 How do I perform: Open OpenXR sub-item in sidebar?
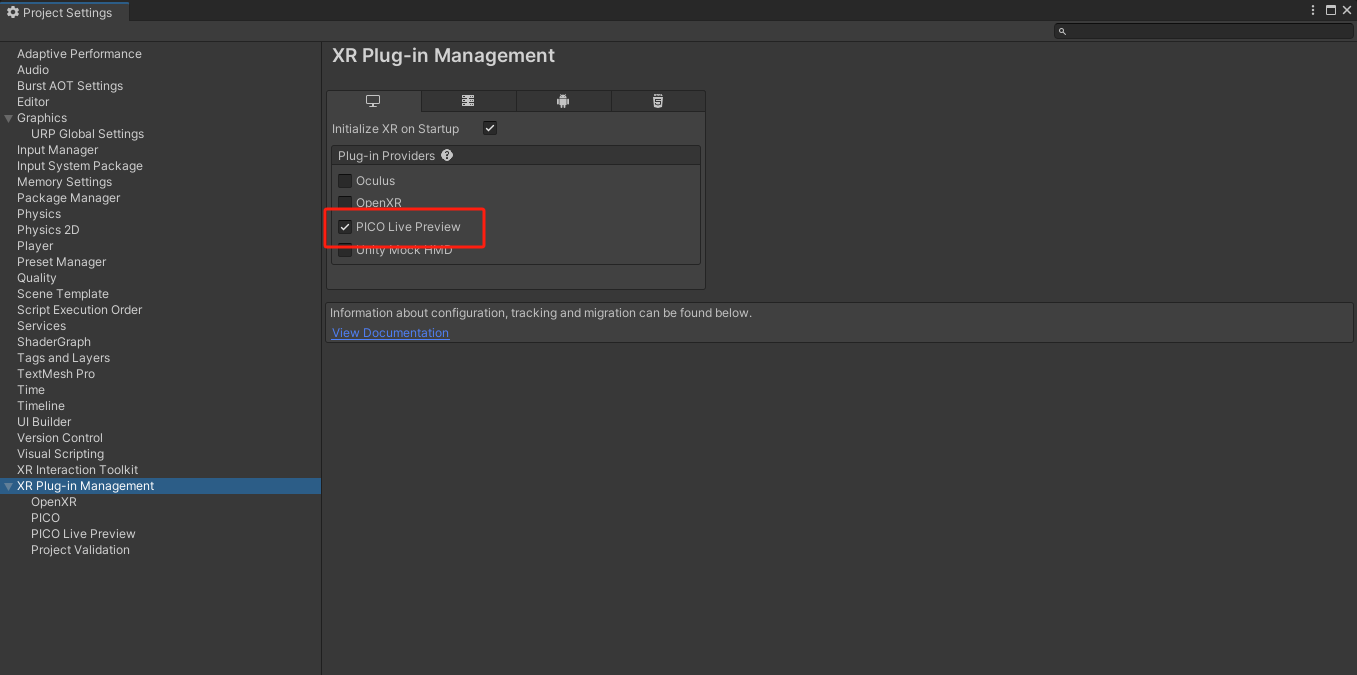54,502
